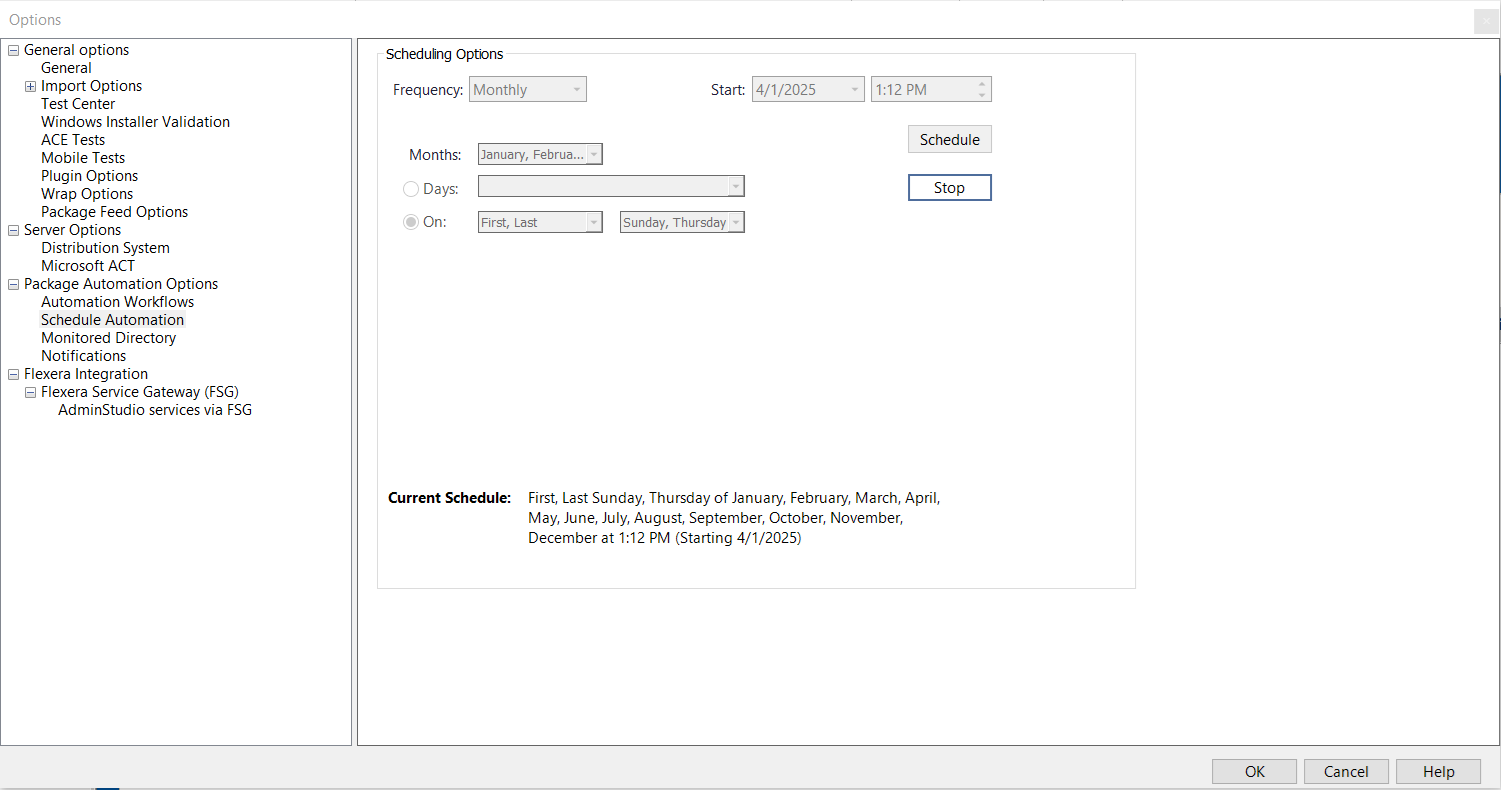The image size is (1501, 790).
Task: Collapse the Flexera Integration tree node
Action: tap(13, 374)
